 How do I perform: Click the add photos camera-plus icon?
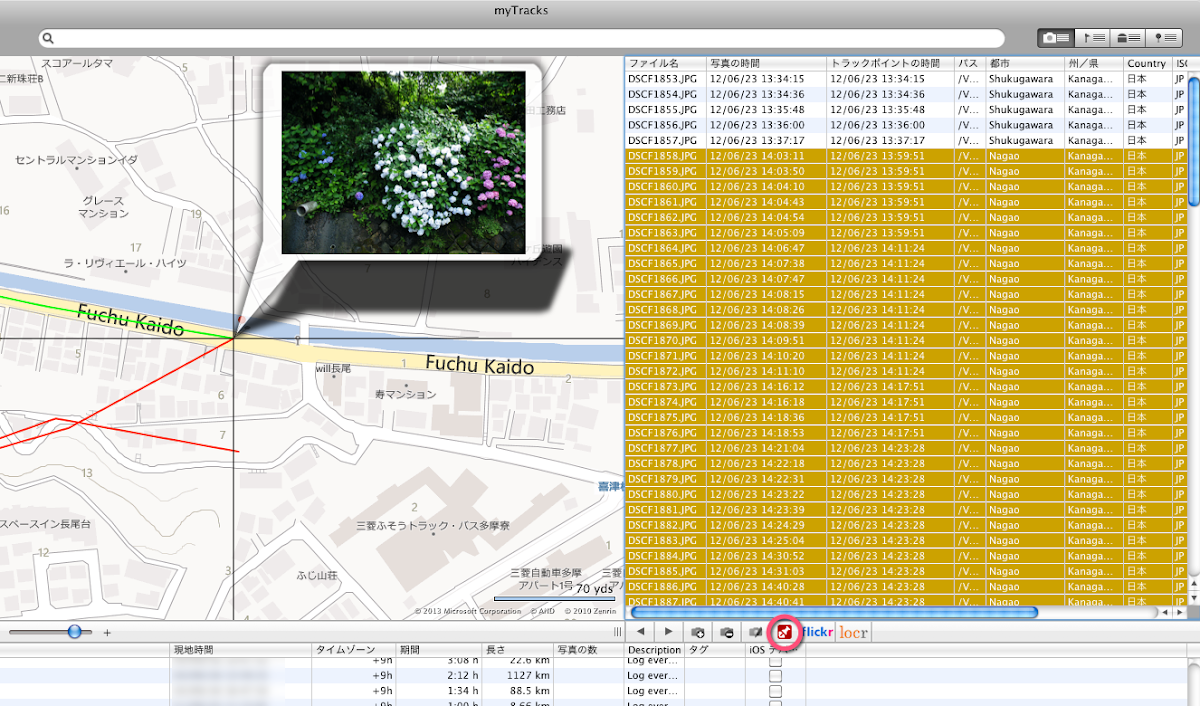(x=699, y=632)
